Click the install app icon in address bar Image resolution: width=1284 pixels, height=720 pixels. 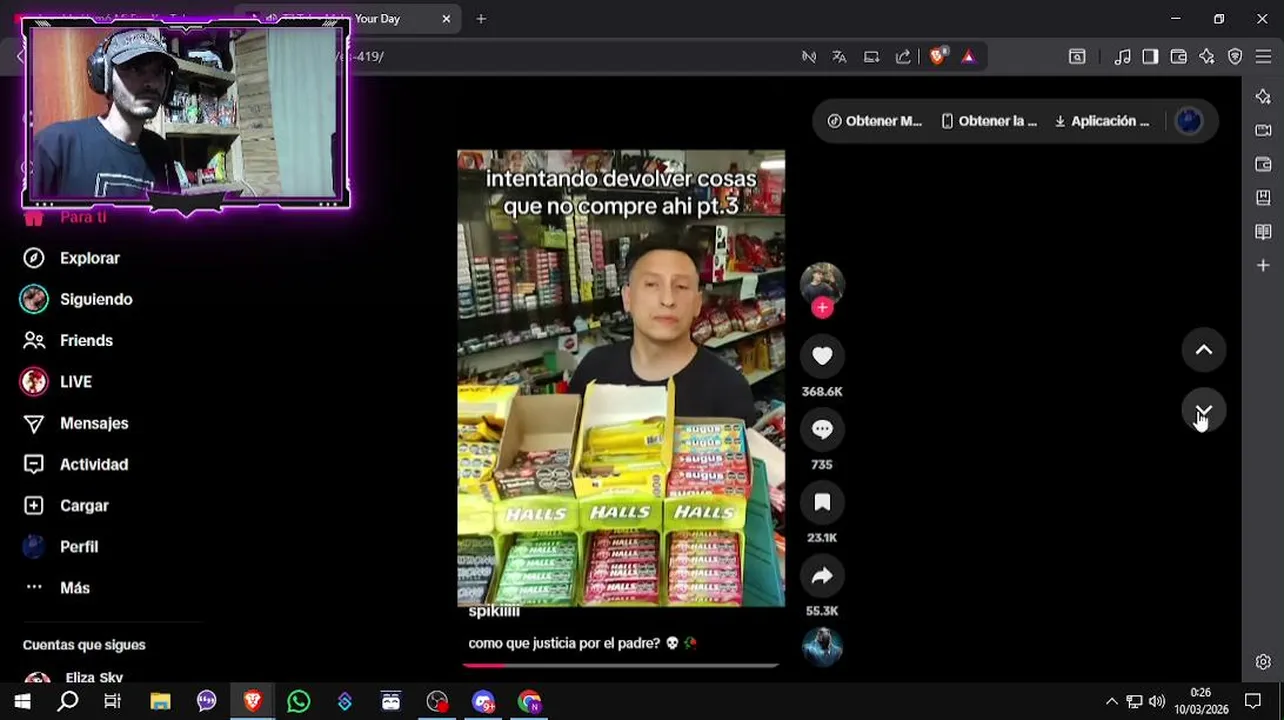[x=872, y=57]
